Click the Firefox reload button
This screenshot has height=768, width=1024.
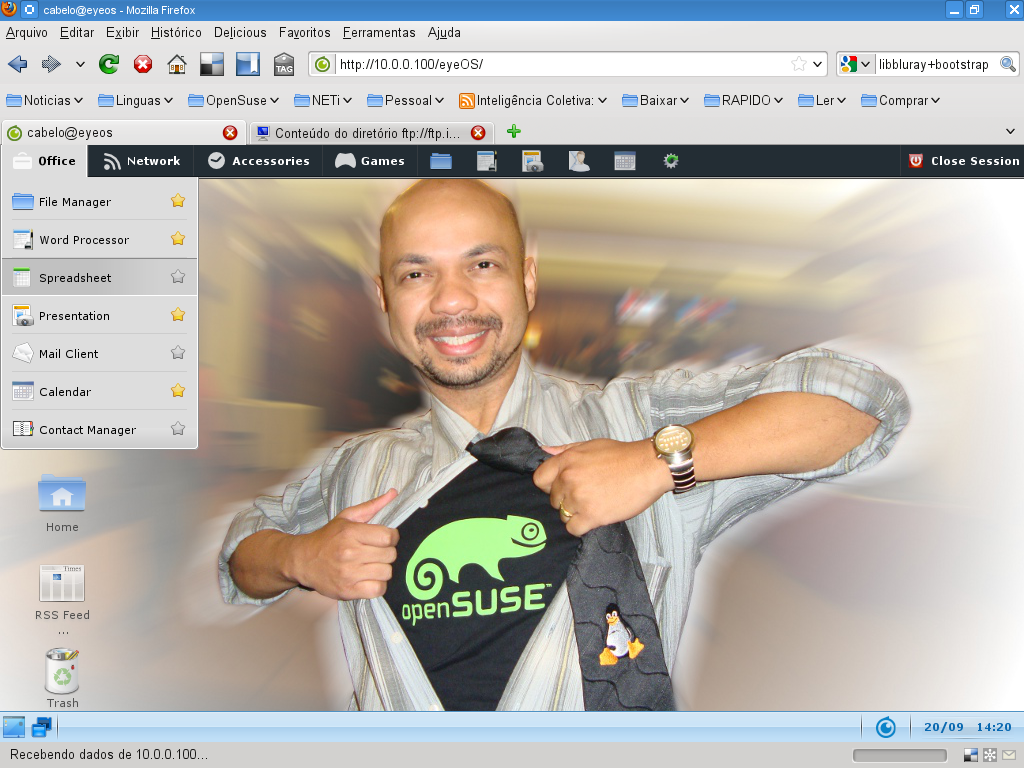click(109, 65)
